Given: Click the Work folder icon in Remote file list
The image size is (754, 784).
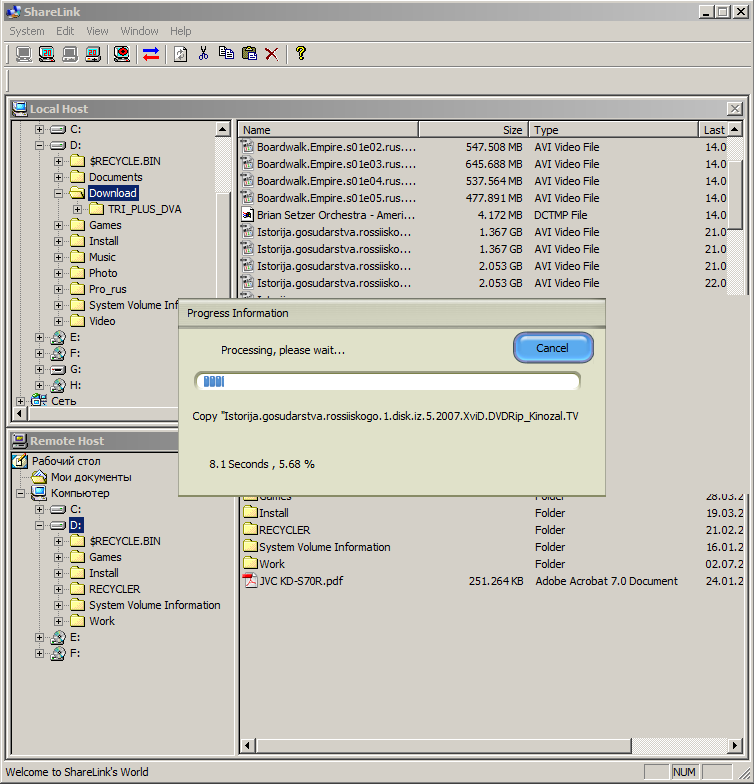Looking at the screenshot, I should 250,563.
